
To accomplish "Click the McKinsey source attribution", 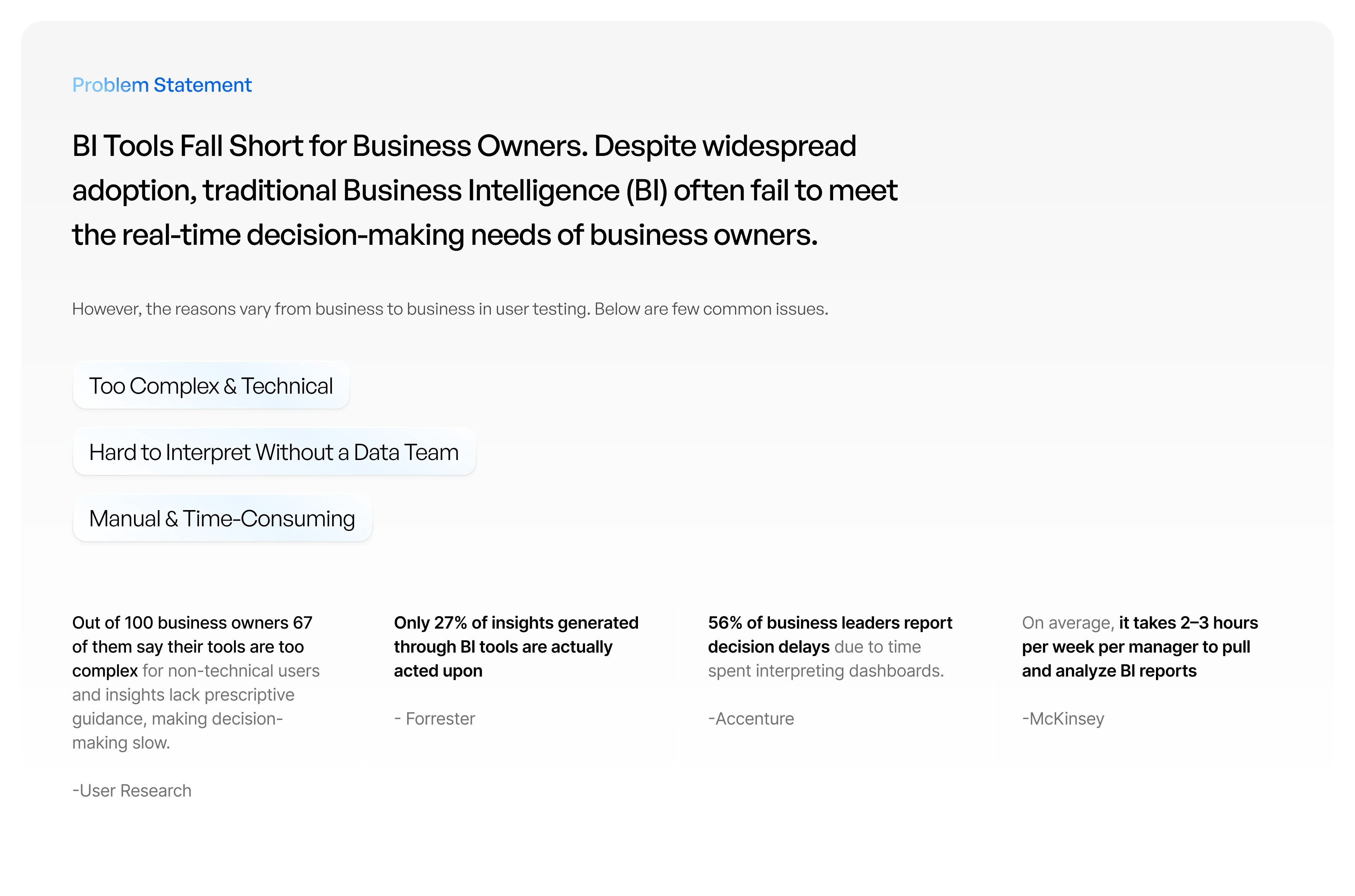I will [x=1063, y=718].
